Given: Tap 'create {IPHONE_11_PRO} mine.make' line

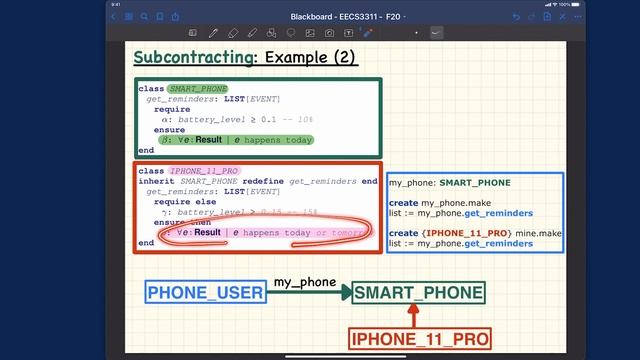Looking at the screenshot, I should (x=475, y=233).
